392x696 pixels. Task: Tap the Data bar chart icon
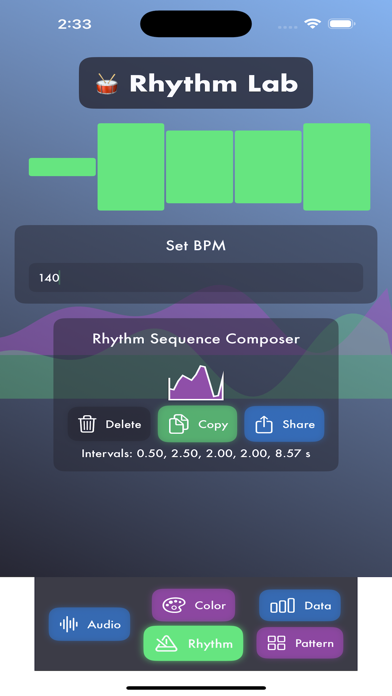coord(282,605)
